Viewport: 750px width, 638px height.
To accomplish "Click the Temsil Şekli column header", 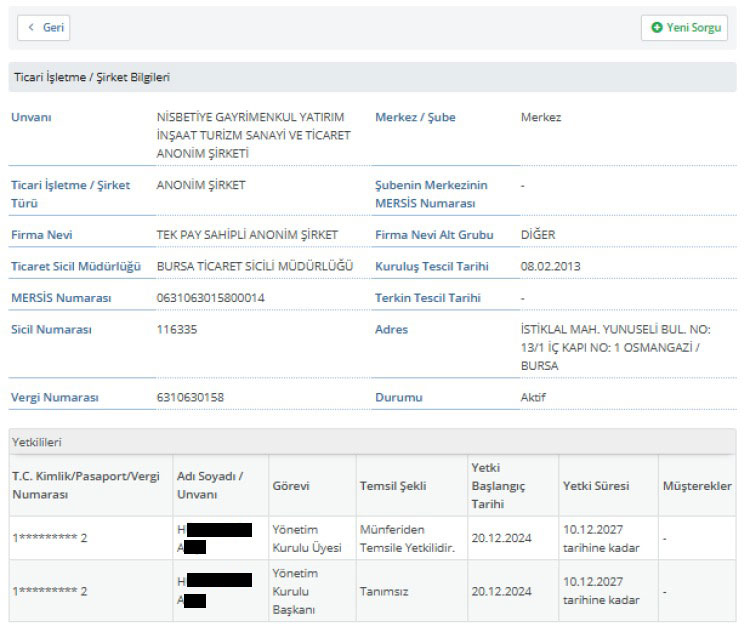I will 392,486.
